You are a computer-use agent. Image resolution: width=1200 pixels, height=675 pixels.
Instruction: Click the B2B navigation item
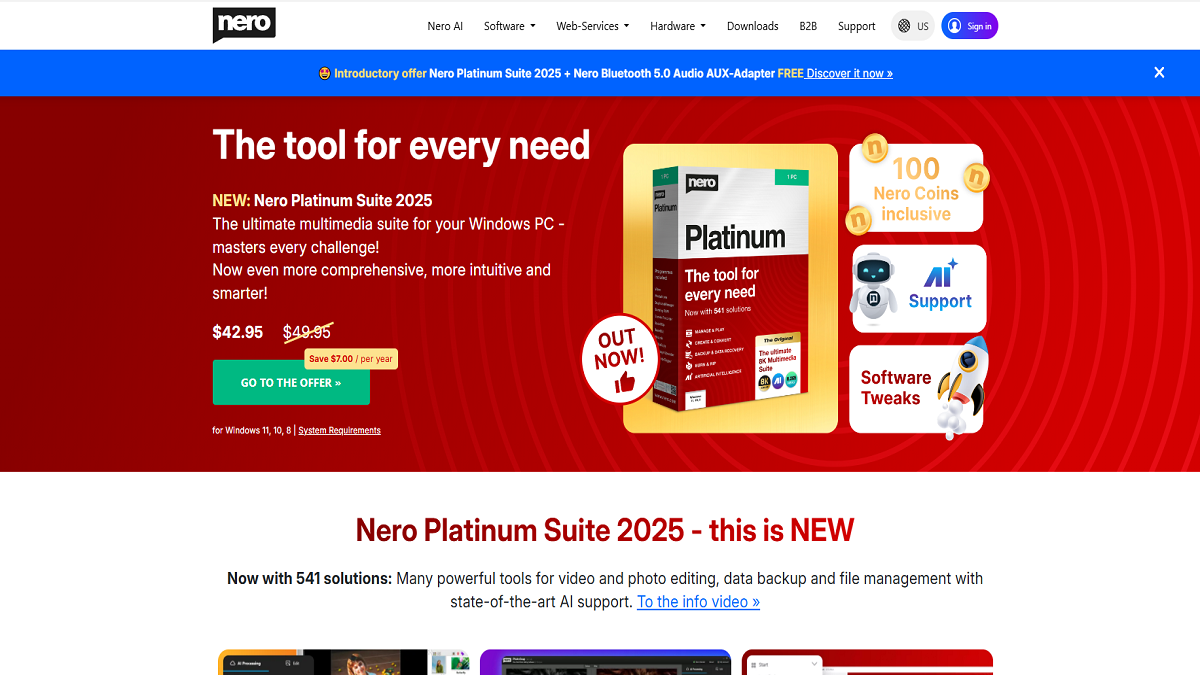click(x=808, y=25)
